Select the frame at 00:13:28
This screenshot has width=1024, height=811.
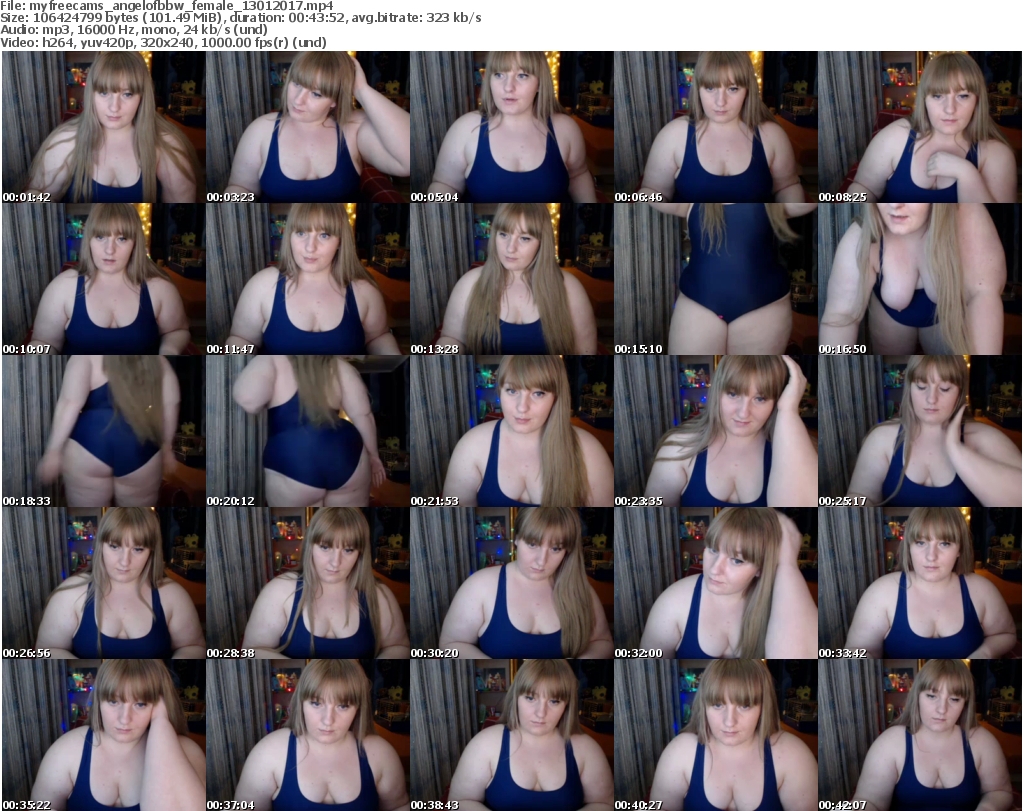click(x=511, y=279)
